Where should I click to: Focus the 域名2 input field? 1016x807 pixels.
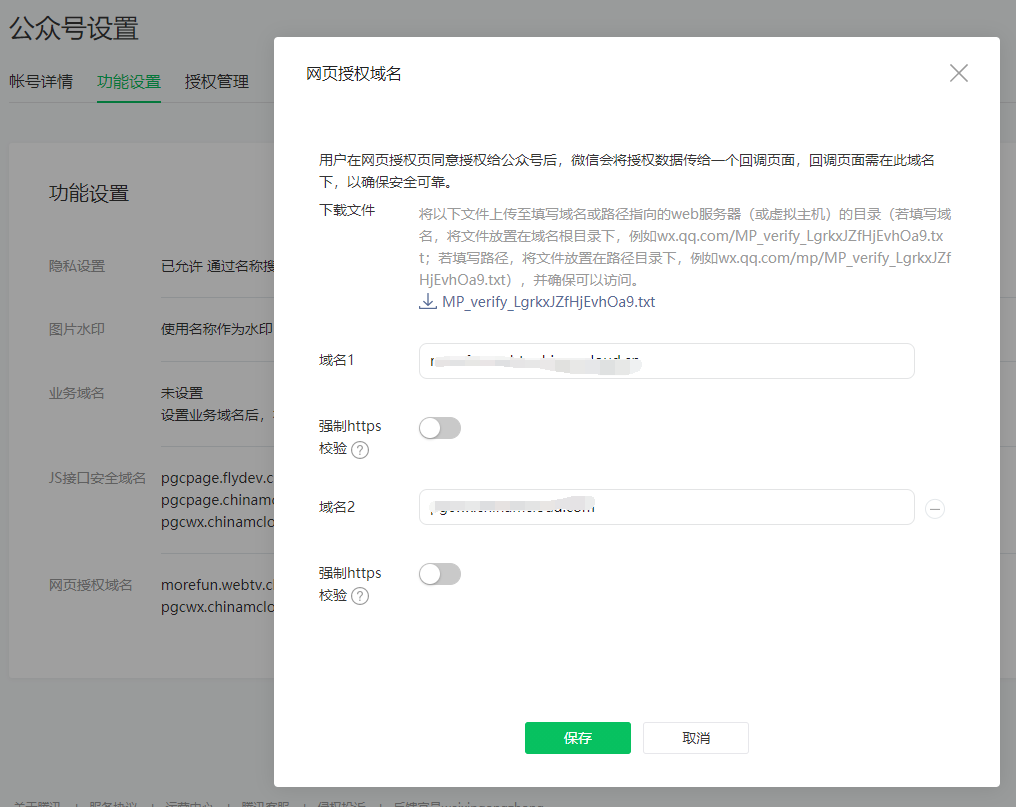[x=666, y=507]
